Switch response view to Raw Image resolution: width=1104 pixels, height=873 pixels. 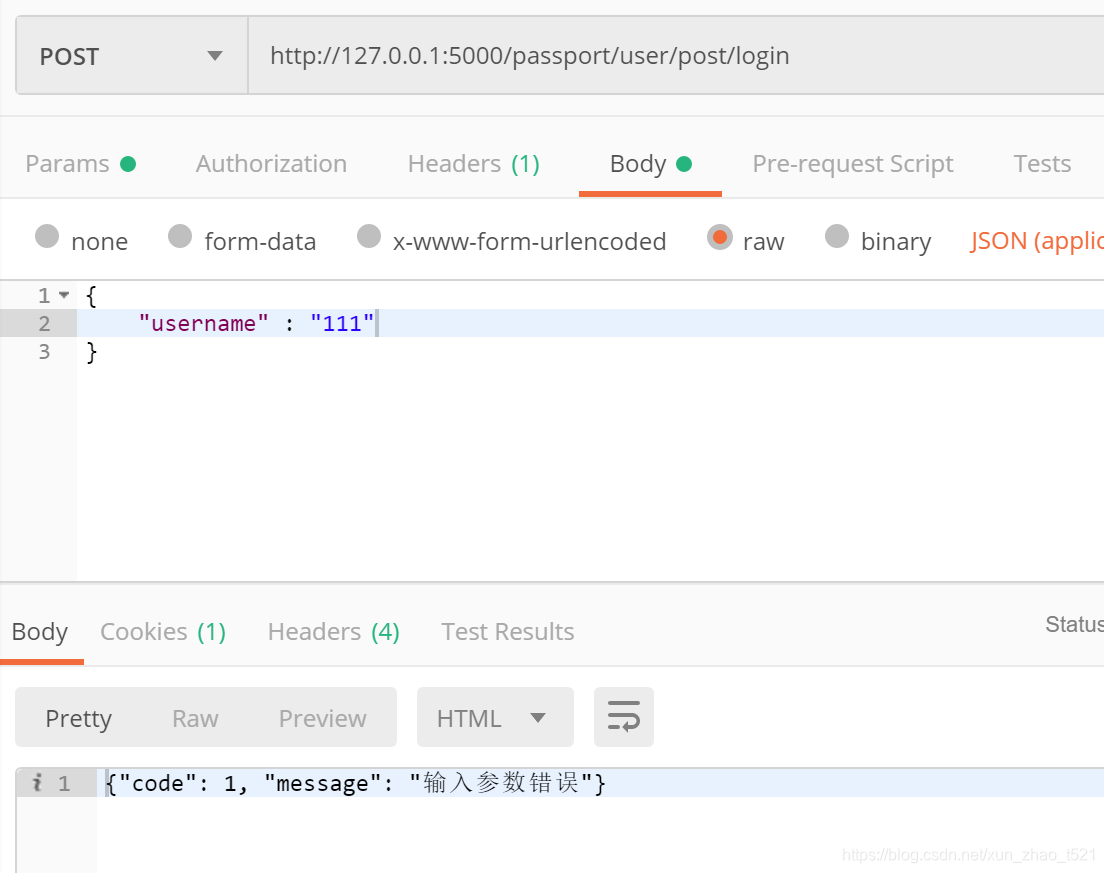pos(195,718)
